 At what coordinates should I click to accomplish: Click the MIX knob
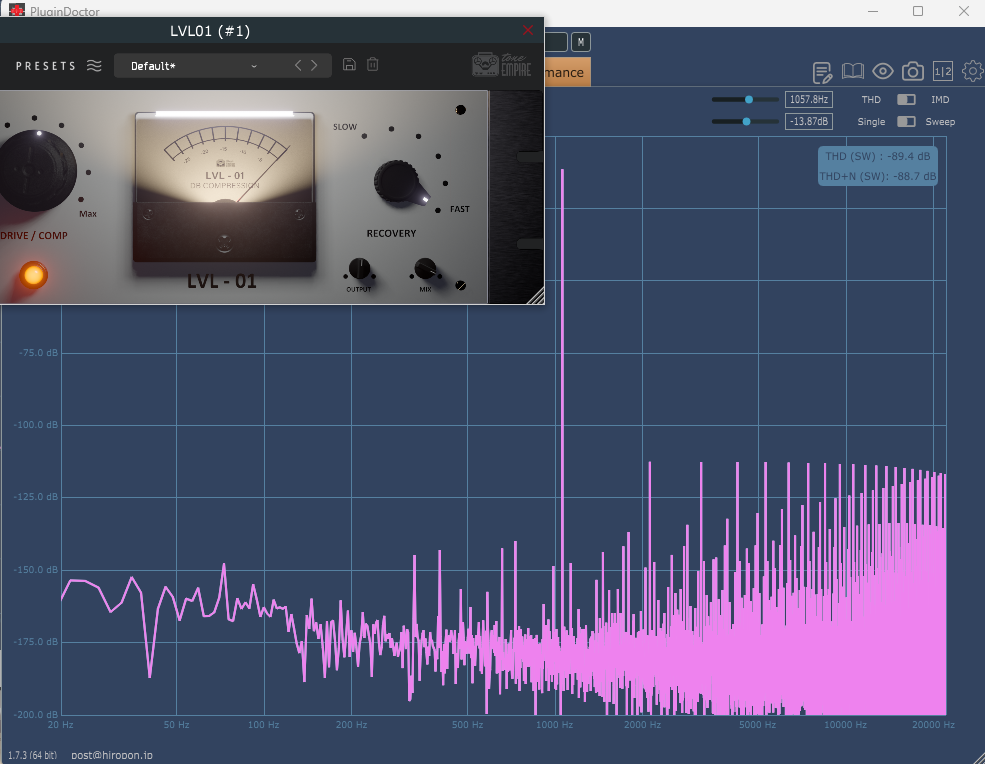point(425,268)
